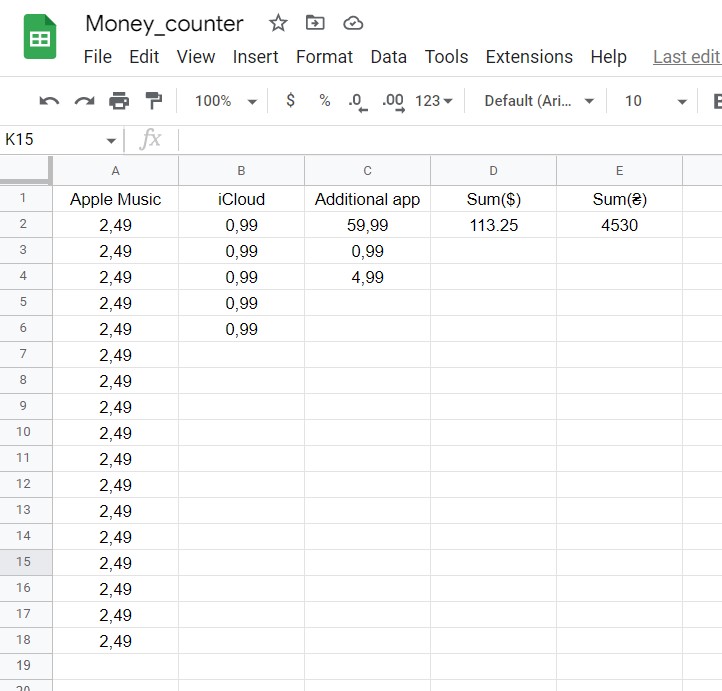The height and width of the screenshot is (691, 722).
Task: Select cell B2 with 0,99
Action: coord(241,225)
